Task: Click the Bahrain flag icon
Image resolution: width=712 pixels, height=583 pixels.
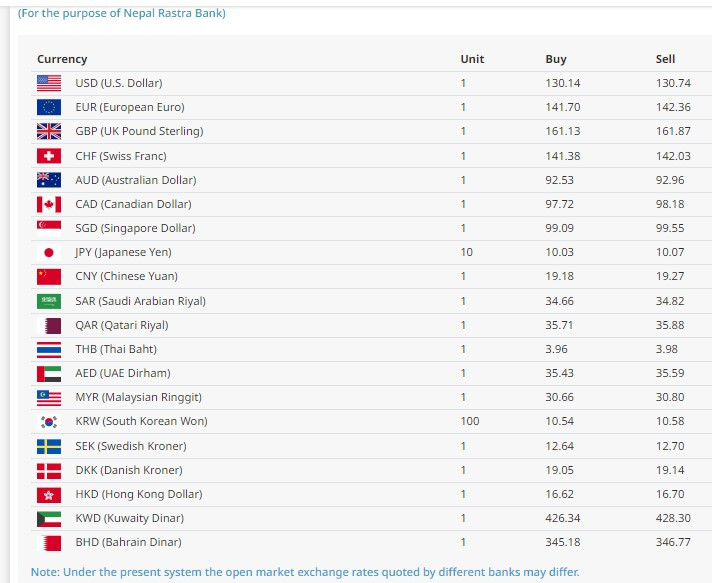Action: (x=49, y=542)
